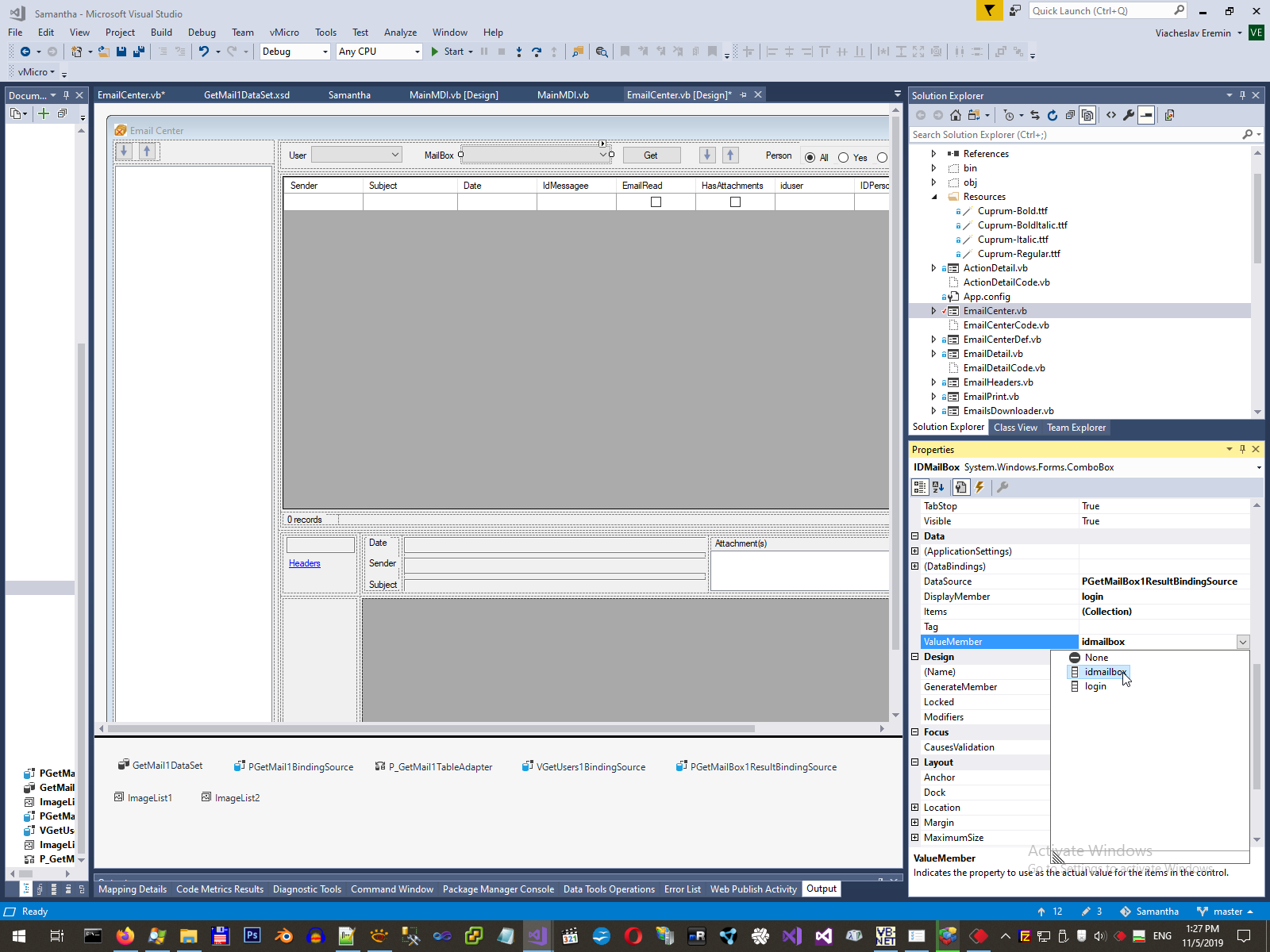
Task: Select login in the ValueMember list
Action: click(1095, 687)
